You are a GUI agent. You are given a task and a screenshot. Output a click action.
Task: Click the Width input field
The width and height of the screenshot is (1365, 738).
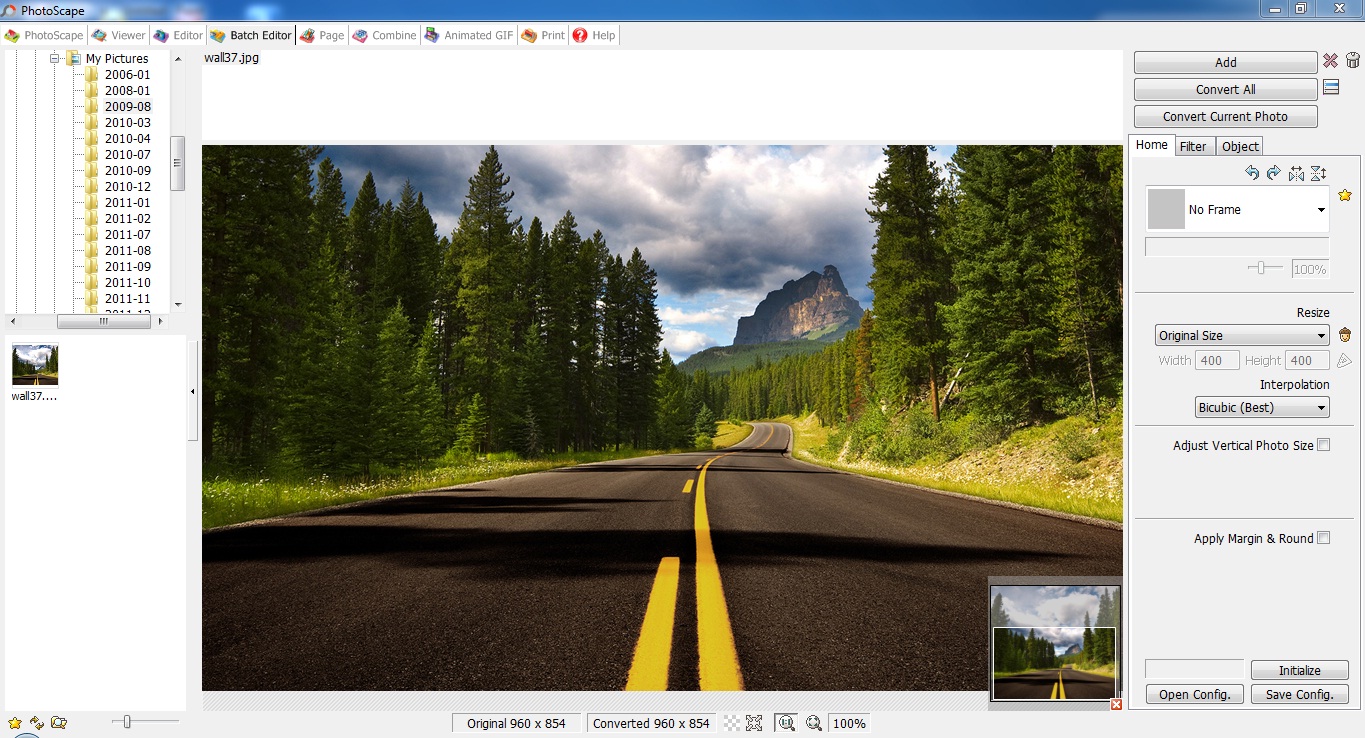(1217, 360)
